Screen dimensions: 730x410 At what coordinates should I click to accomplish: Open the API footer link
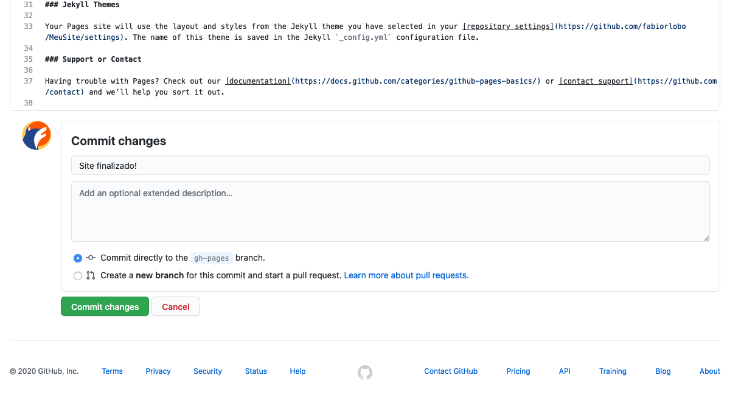pos(564,371)
